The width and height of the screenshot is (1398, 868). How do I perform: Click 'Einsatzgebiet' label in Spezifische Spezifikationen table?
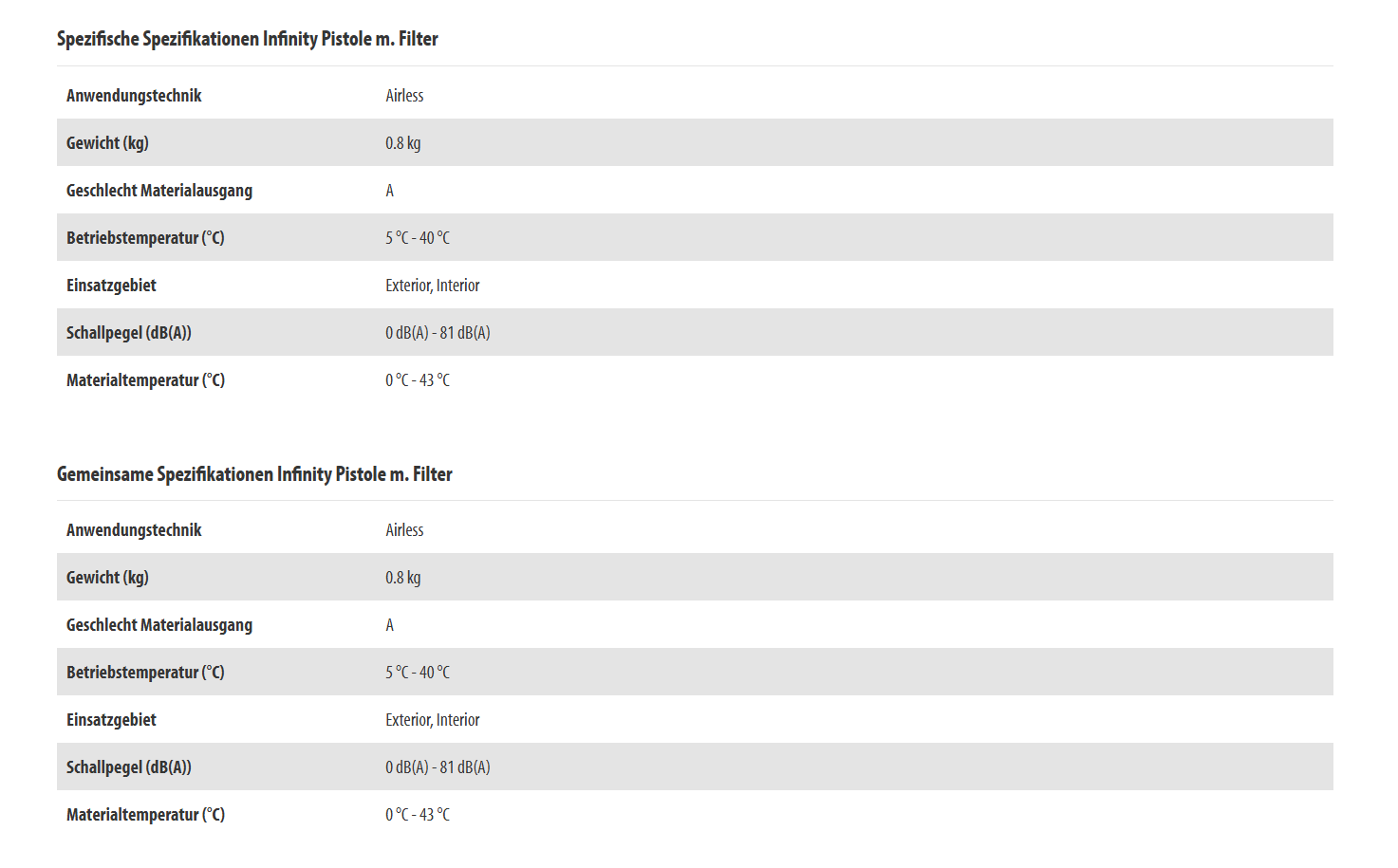tap(111, 285)
